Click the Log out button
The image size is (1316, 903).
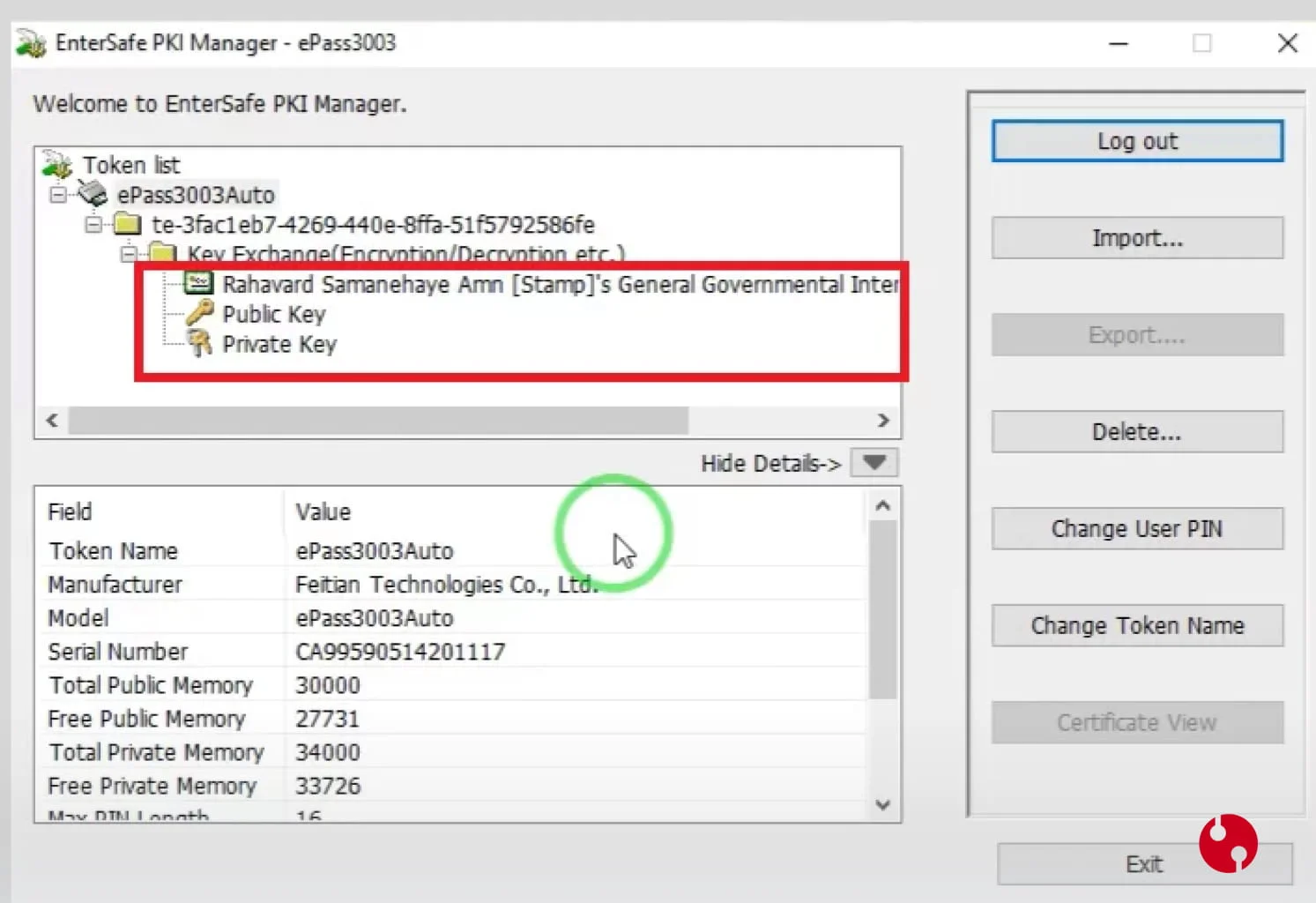pos(1137,141)
